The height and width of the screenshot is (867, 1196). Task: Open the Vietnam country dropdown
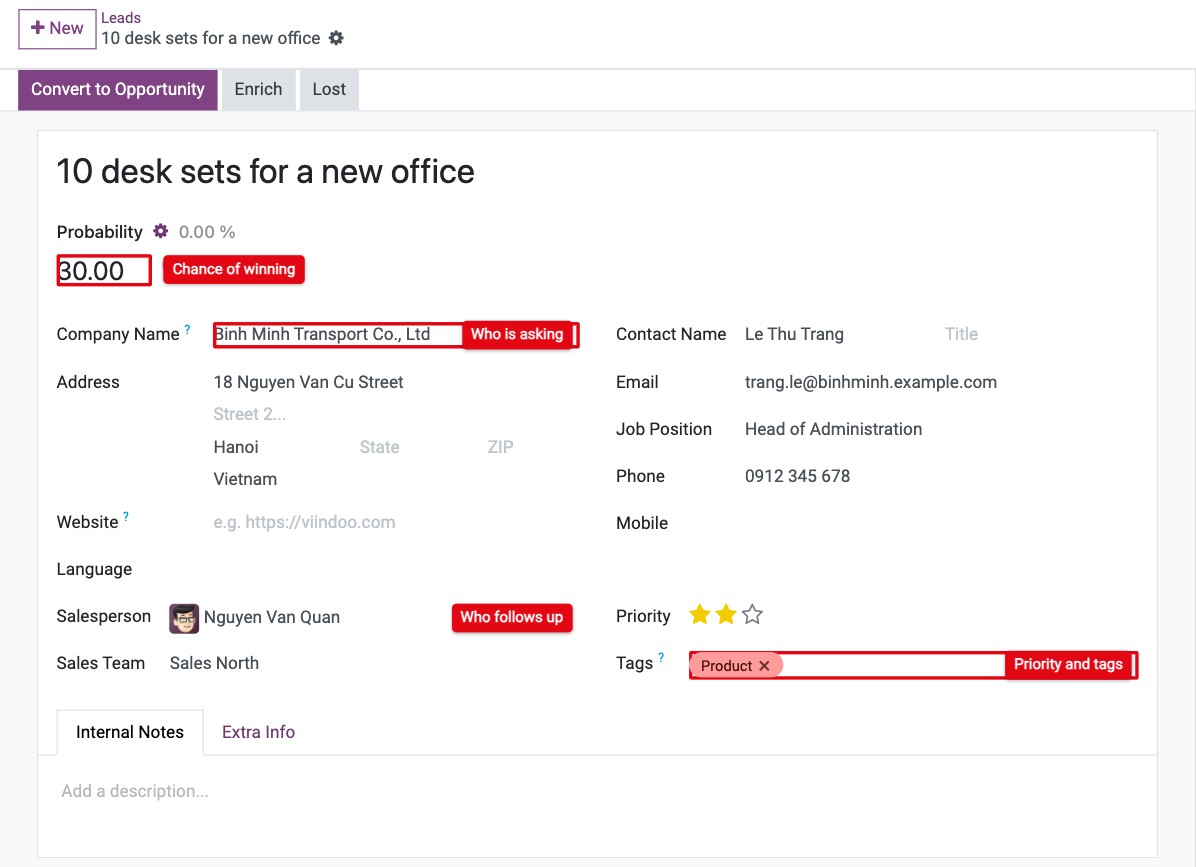395,479
